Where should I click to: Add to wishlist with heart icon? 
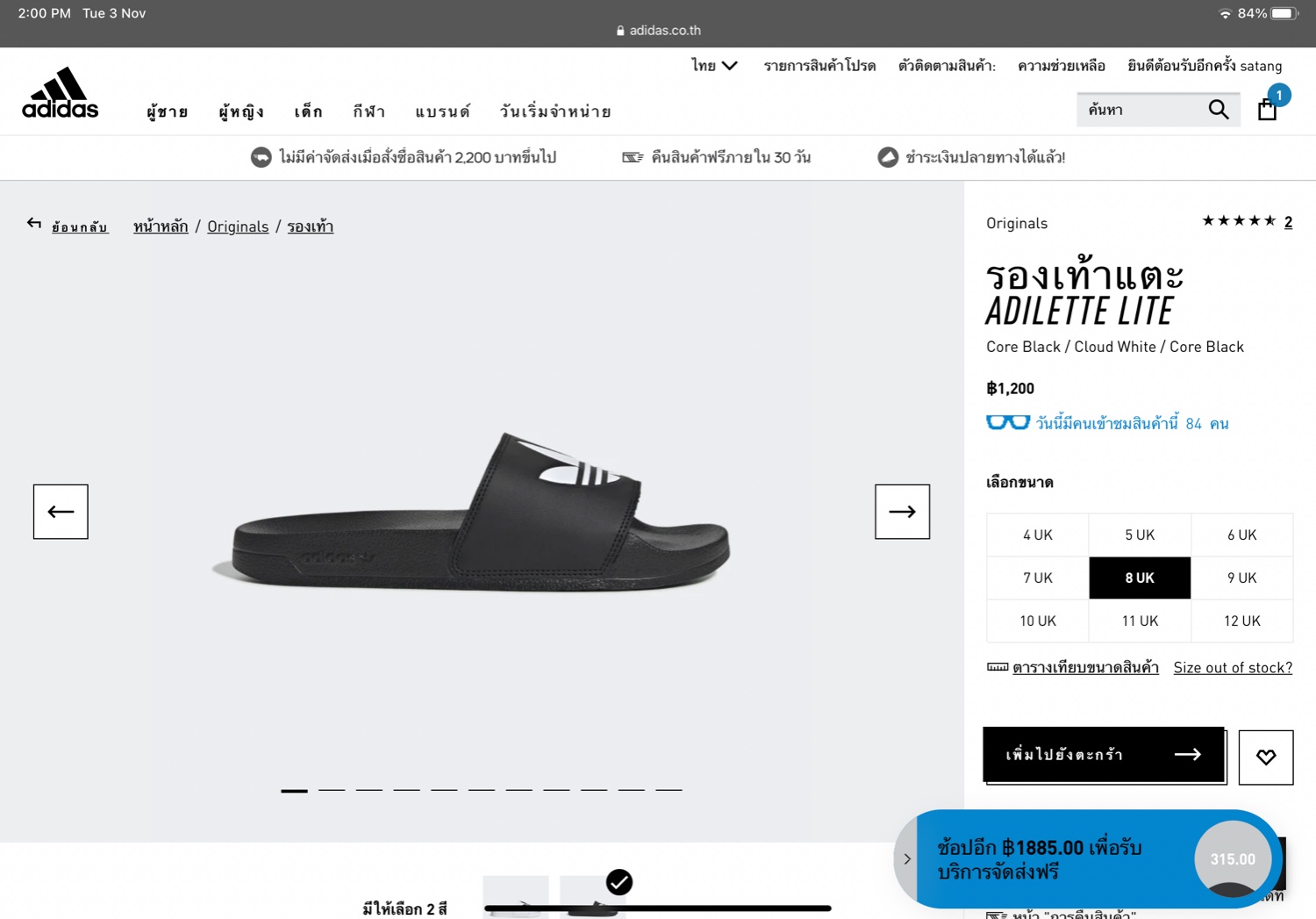point(1265,757)
